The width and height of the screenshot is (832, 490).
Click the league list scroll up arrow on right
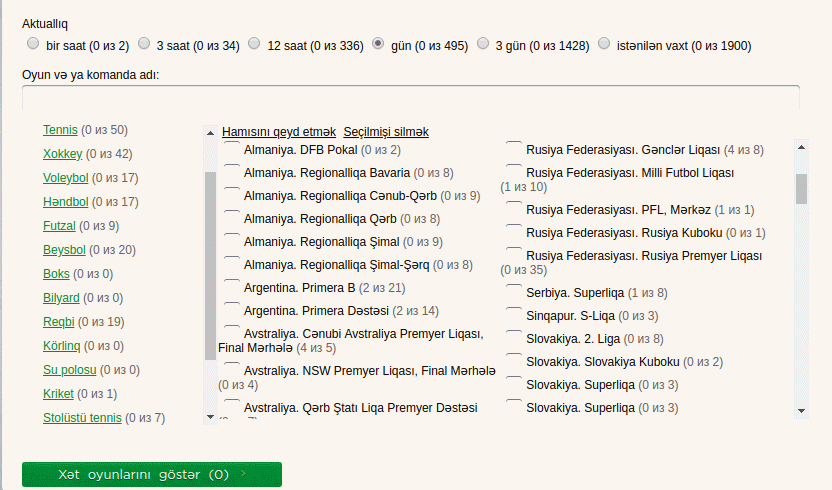(801, 146)
